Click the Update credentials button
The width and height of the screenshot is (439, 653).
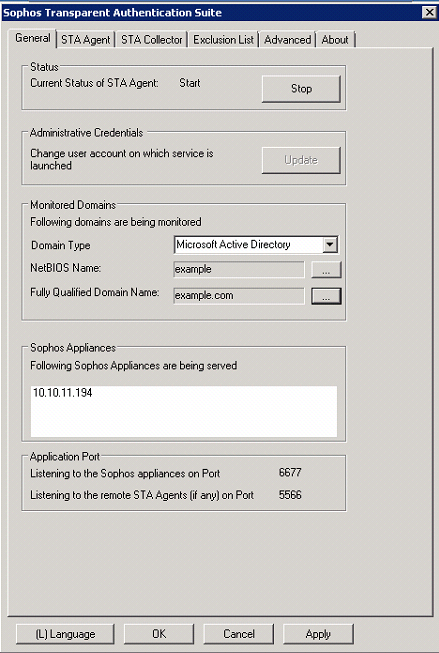(x=301, y=160)
